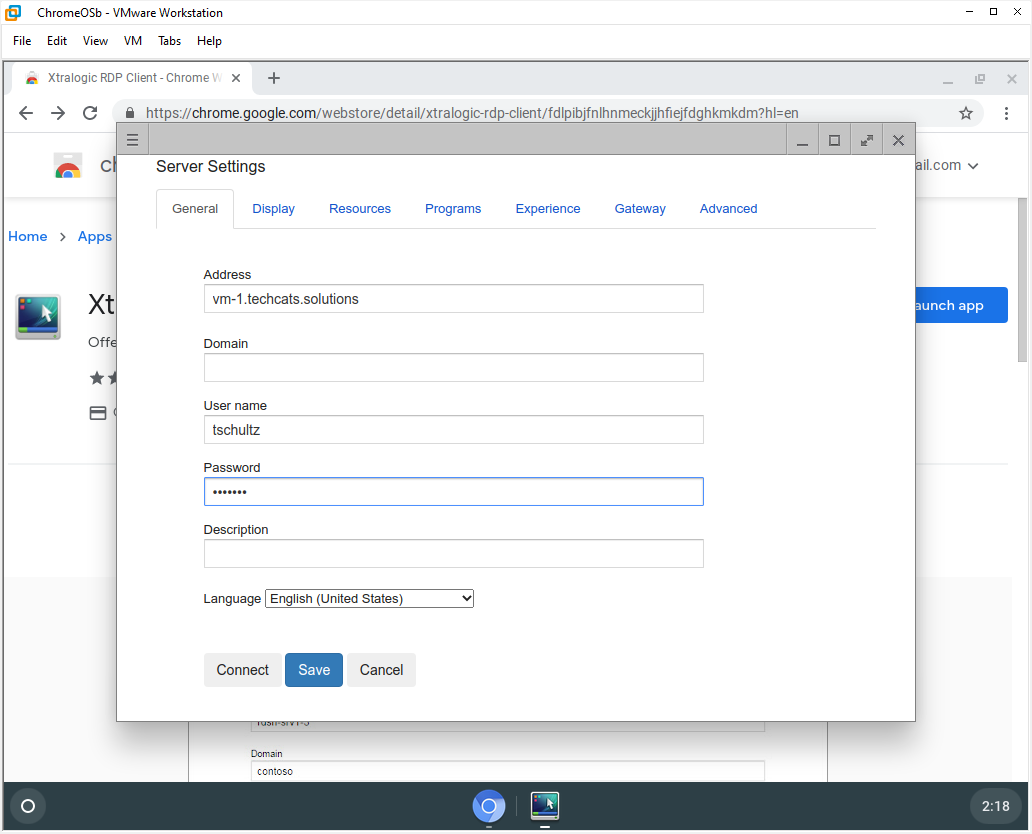Click the Xtralogic RDP icon on the shelf
The width and height of the screenshot is (1032, 834).
pos(544,806)
